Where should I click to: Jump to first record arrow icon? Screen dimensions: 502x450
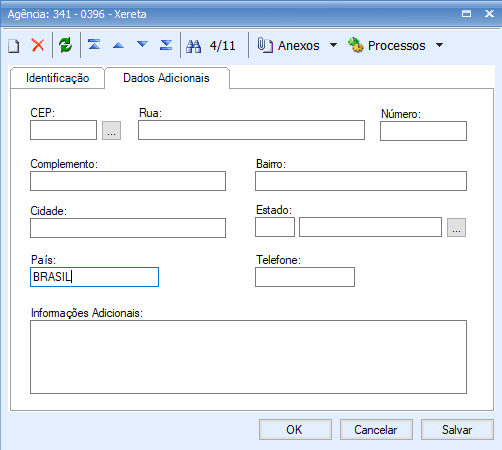tap(94, 44)
